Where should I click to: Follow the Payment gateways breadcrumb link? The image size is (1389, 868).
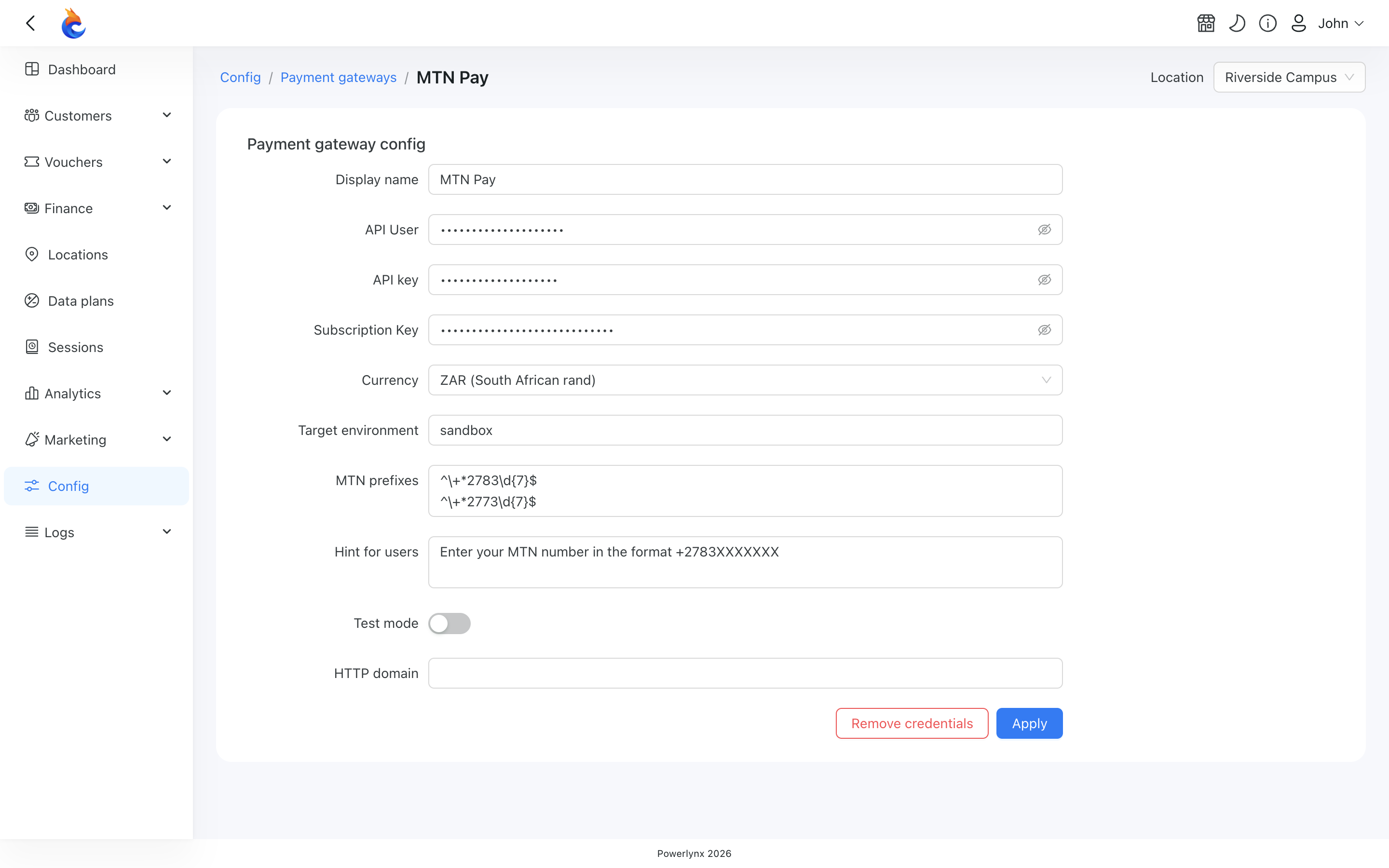click(x=339, y=77)
